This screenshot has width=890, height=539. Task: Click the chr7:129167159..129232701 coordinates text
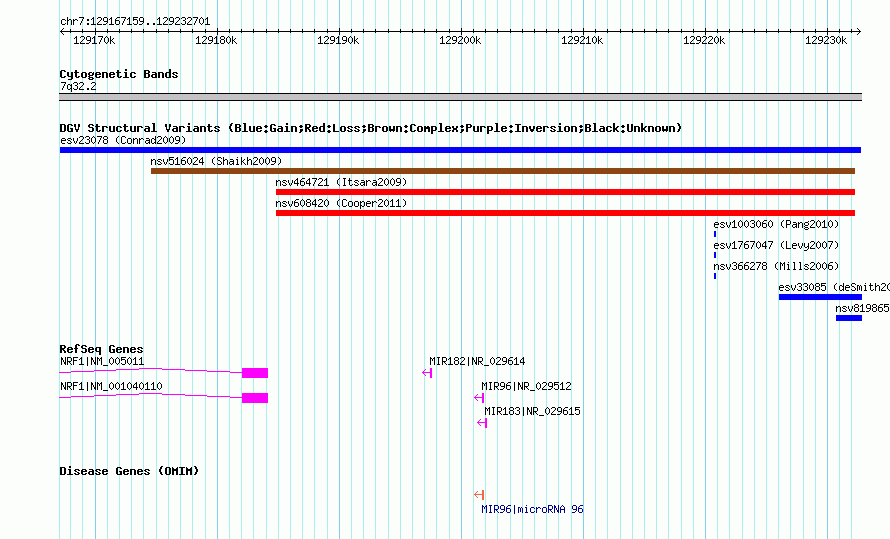[x=135, y=22]
